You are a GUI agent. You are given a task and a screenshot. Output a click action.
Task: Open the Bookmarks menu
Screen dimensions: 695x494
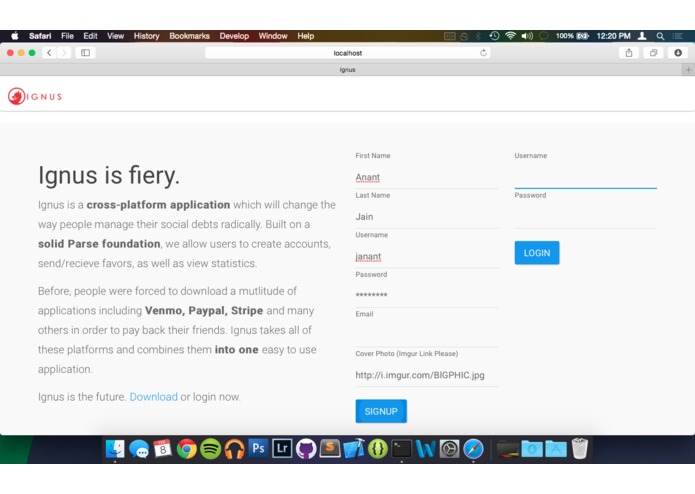pos(189,36)
